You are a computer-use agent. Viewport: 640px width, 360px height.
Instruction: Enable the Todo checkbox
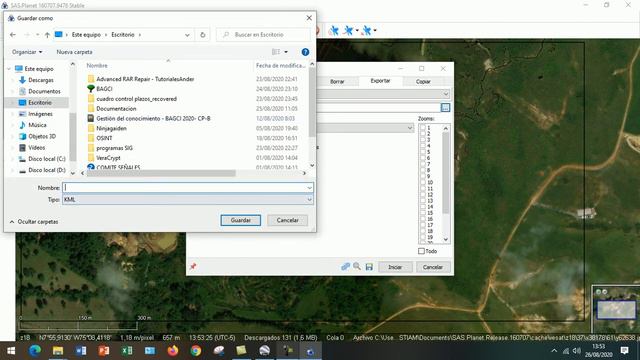(x=421, y=251)
